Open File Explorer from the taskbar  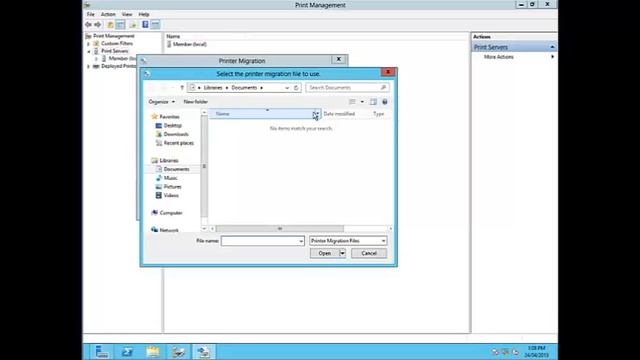(x=153, y=352)
